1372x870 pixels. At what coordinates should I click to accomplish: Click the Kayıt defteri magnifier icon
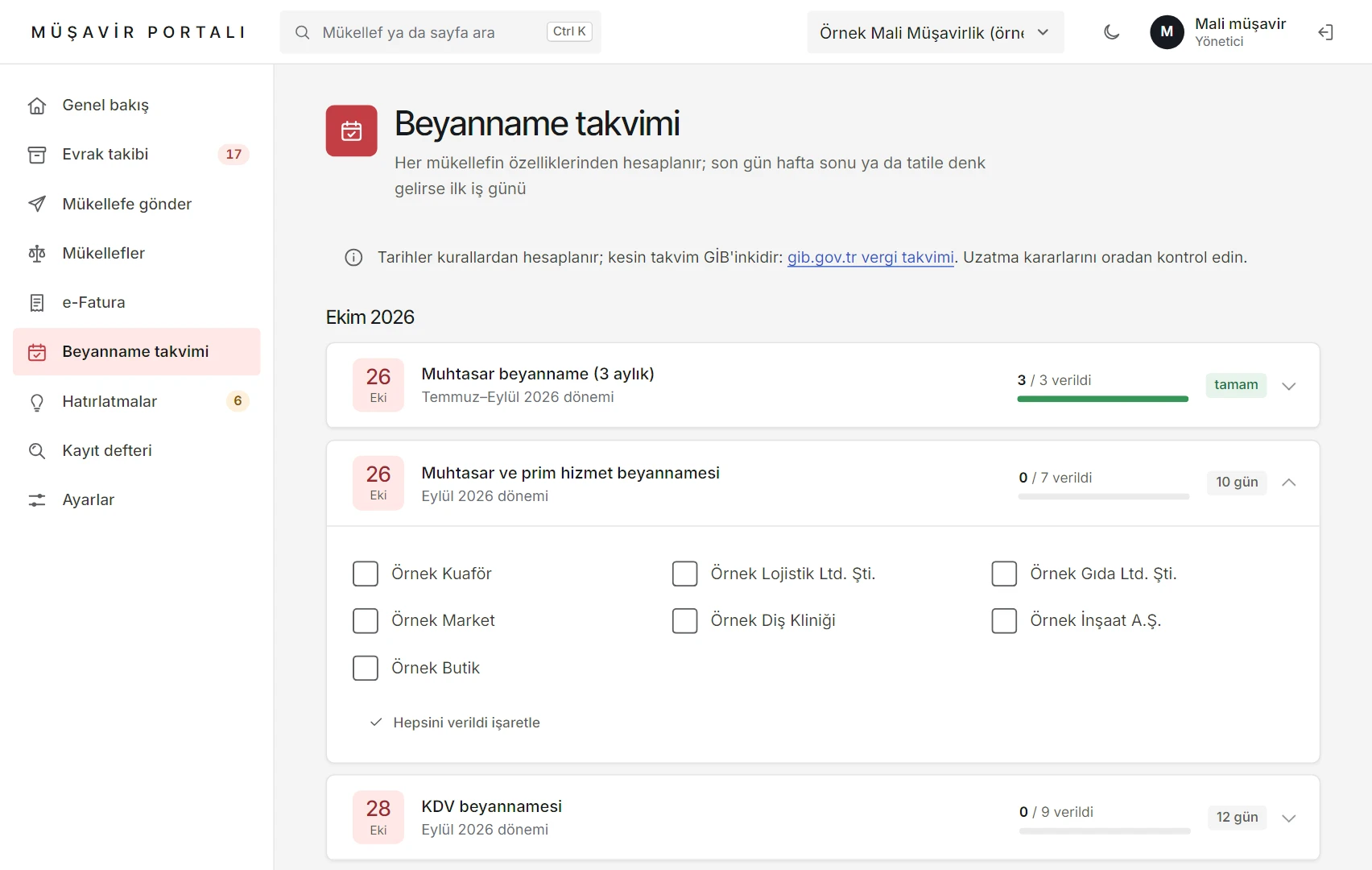click(37, 451)
